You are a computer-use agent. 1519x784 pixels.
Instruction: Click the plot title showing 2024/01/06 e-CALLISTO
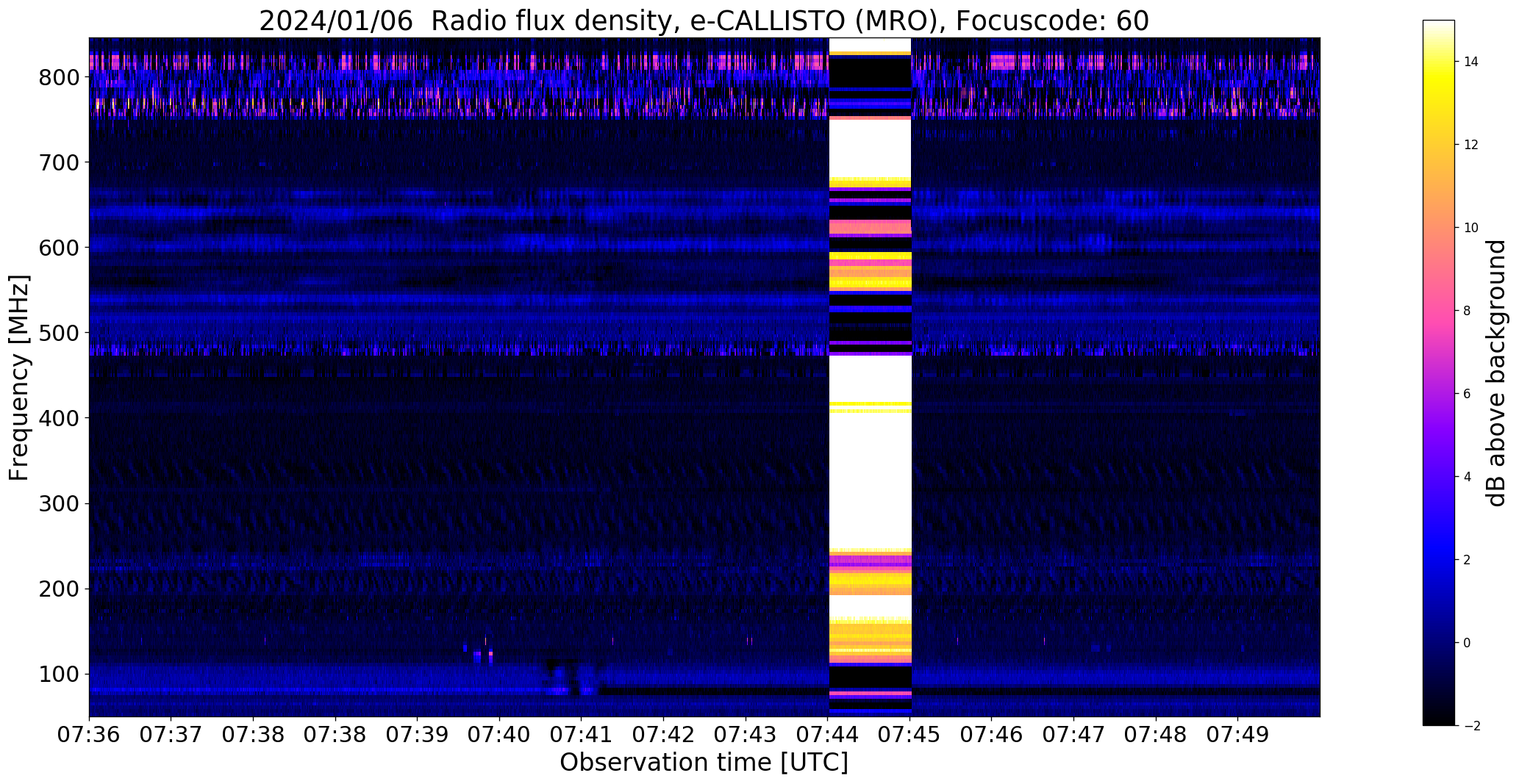click(704, 21)
